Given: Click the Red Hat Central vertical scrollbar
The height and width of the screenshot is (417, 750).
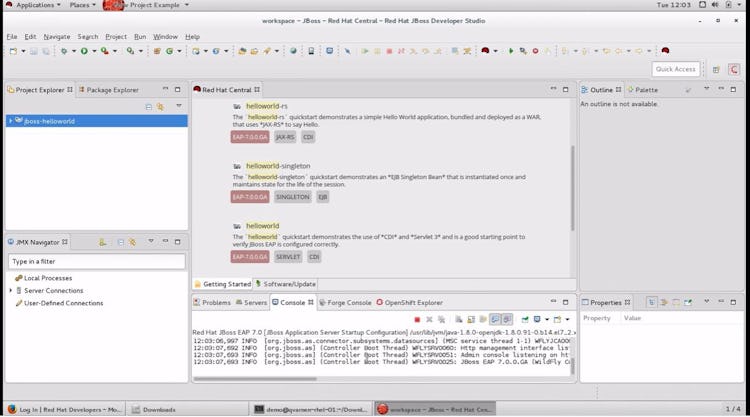Looking at the screenshot, I should pos(572,187).
